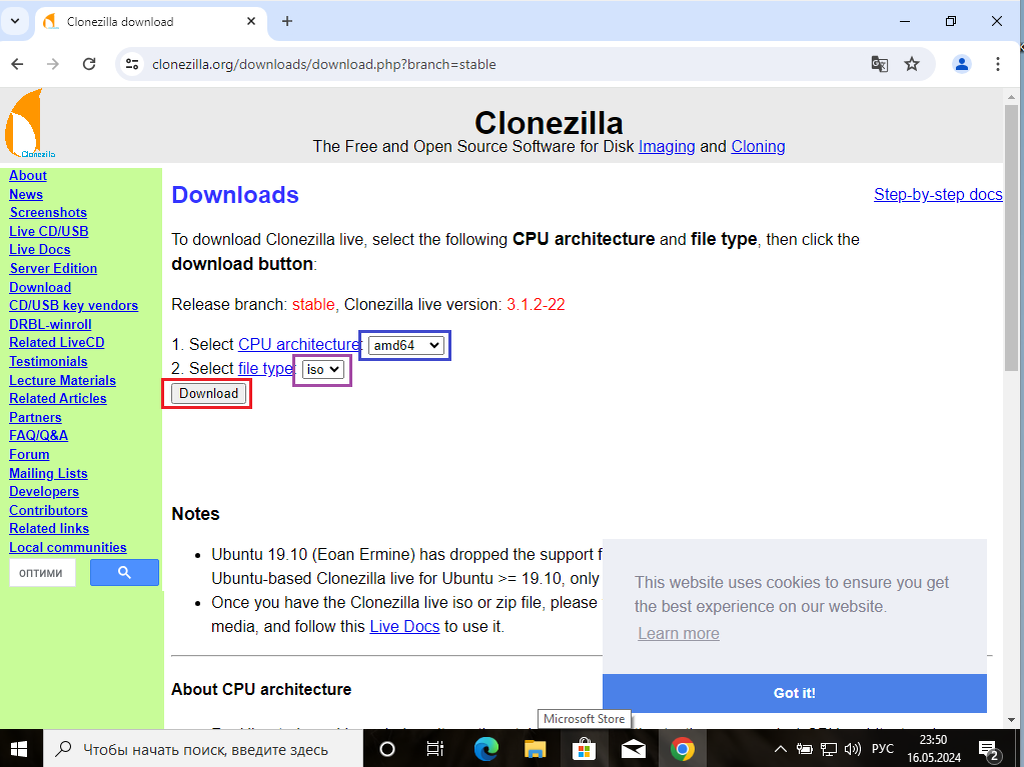Click the Chrome icon on the taskbar
1024x767 pixels.
(x=682, y=749)
